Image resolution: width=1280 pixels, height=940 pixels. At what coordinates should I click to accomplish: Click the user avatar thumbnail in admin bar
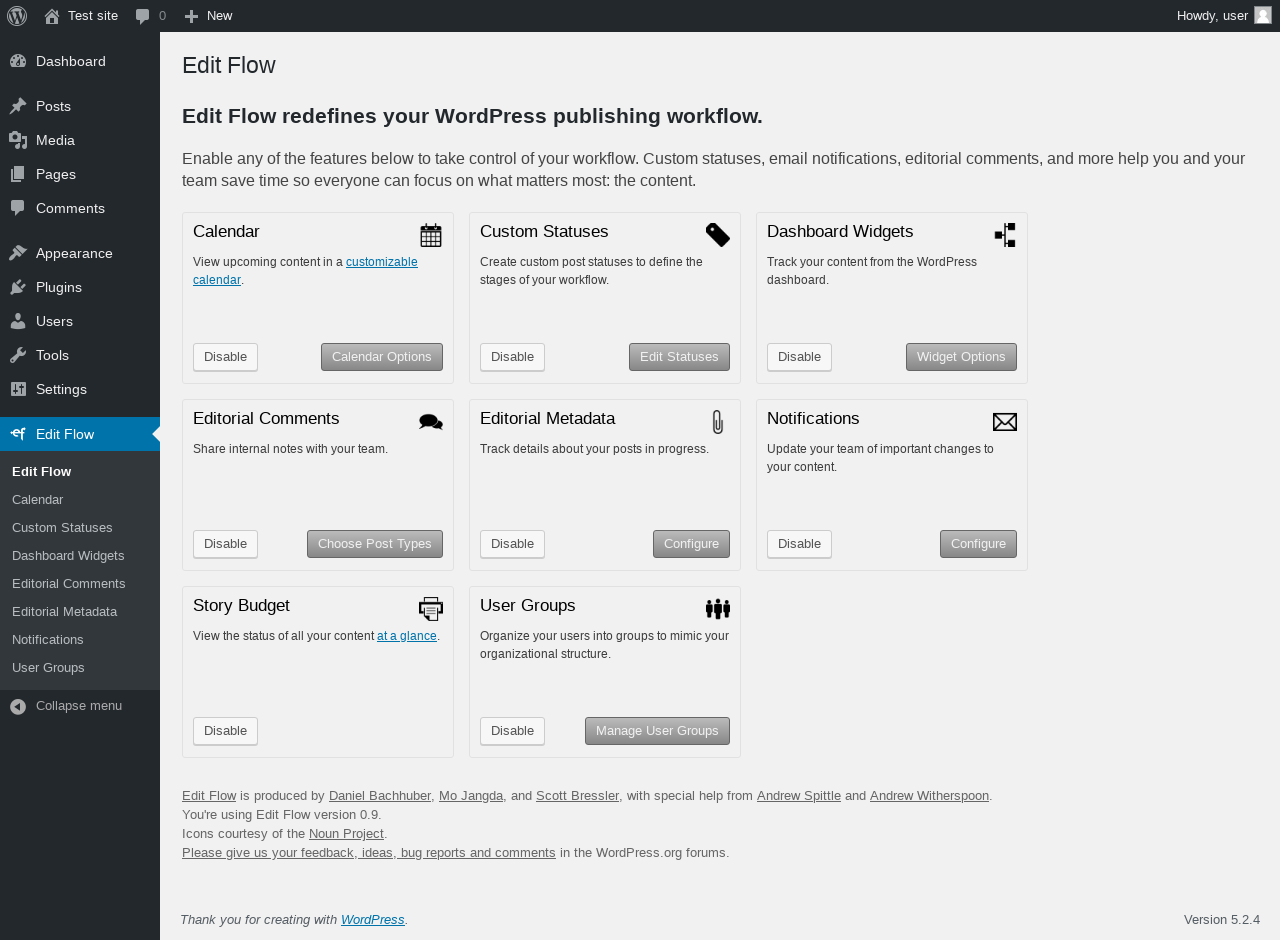point(1263,15)
